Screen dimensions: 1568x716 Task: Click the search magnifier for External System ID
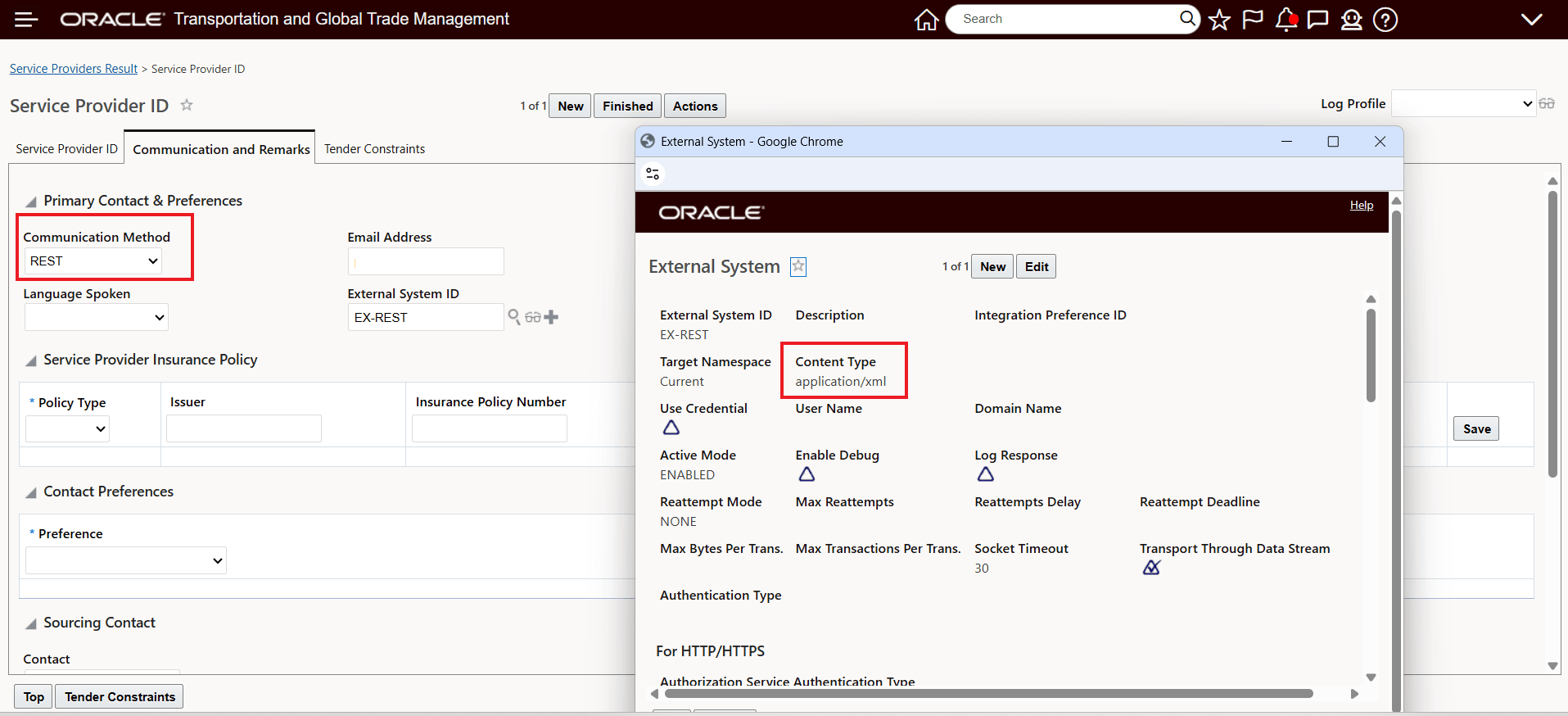[x=514, y=317]
